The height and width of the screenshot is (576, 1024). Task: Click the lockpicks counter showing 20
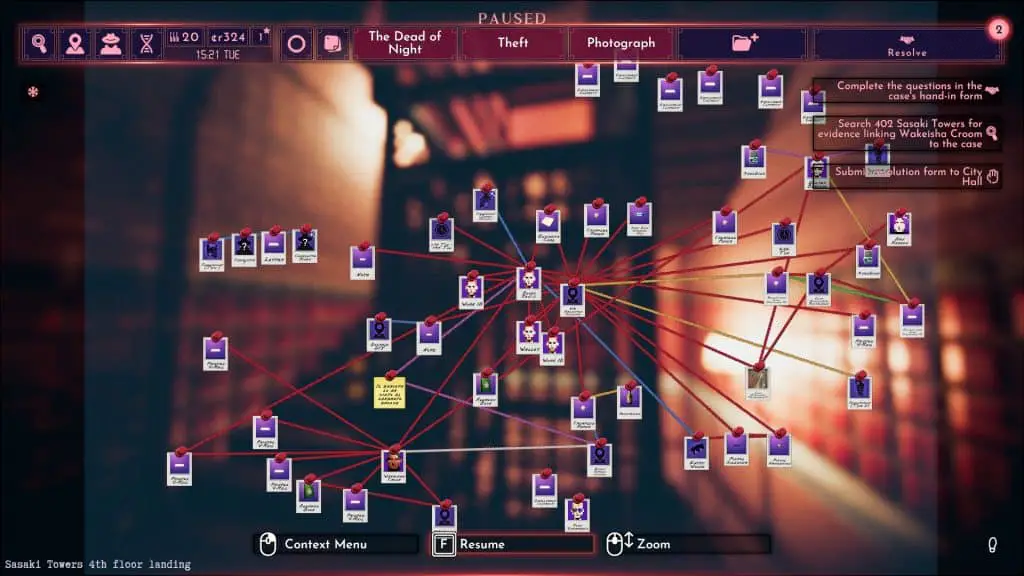coord(184,37)
